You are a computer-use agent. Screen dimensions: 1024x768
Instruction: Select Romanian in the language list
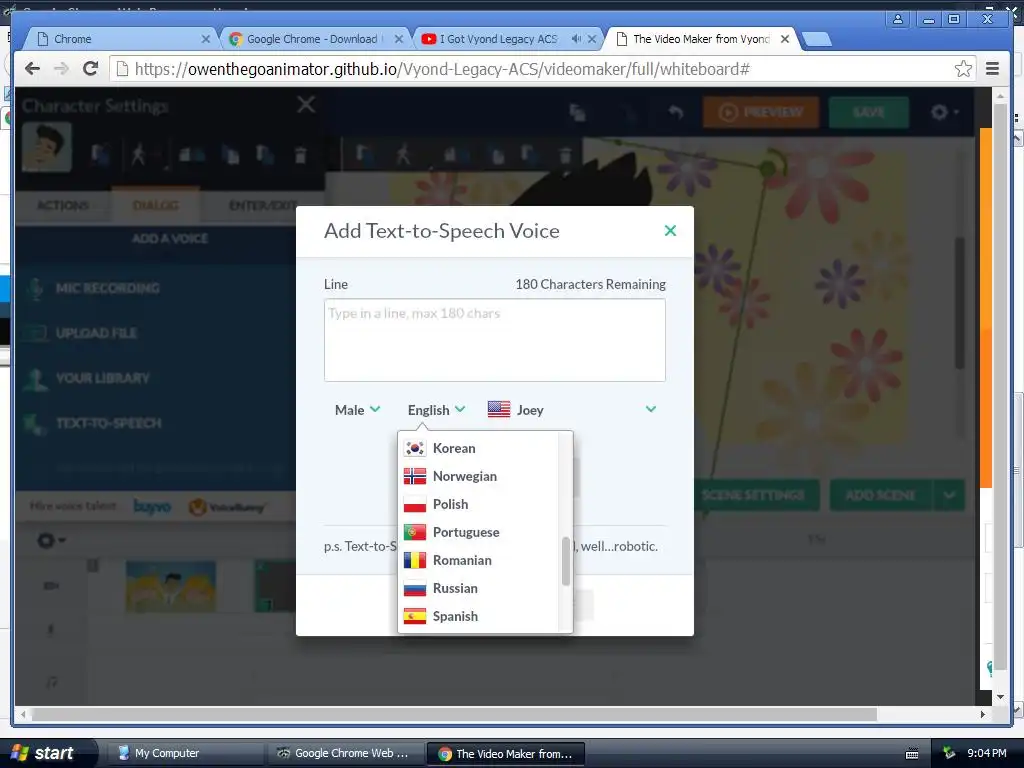tap(478, 560)
